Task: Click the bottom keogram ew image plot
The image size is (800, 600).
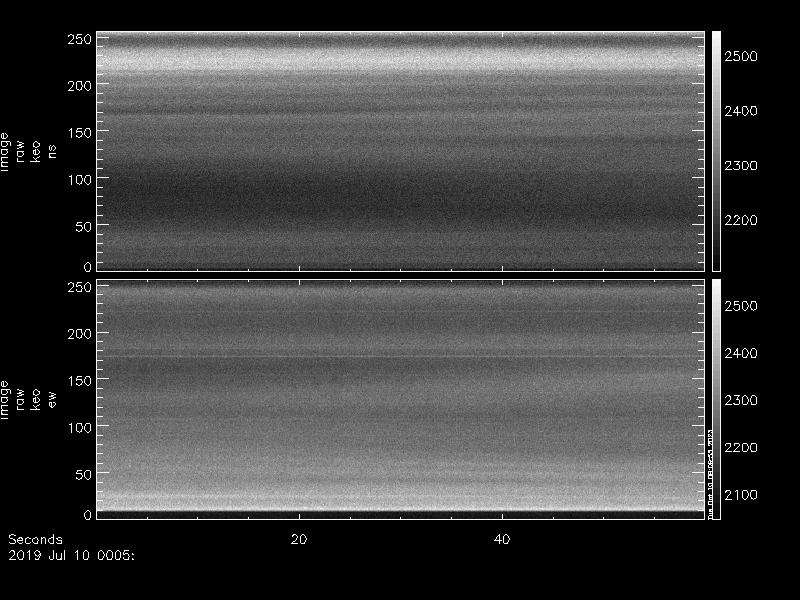Action: (401, 399)
